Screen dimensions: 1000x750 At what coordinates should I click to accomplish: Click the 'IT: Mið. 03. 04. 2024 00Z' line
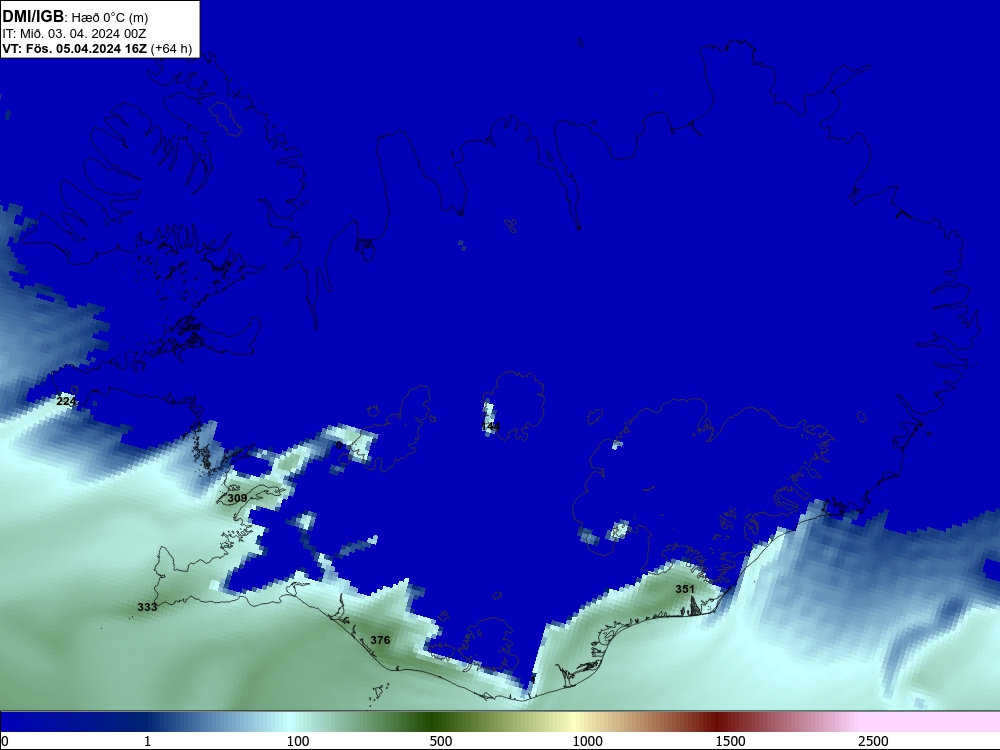(74, 34)
